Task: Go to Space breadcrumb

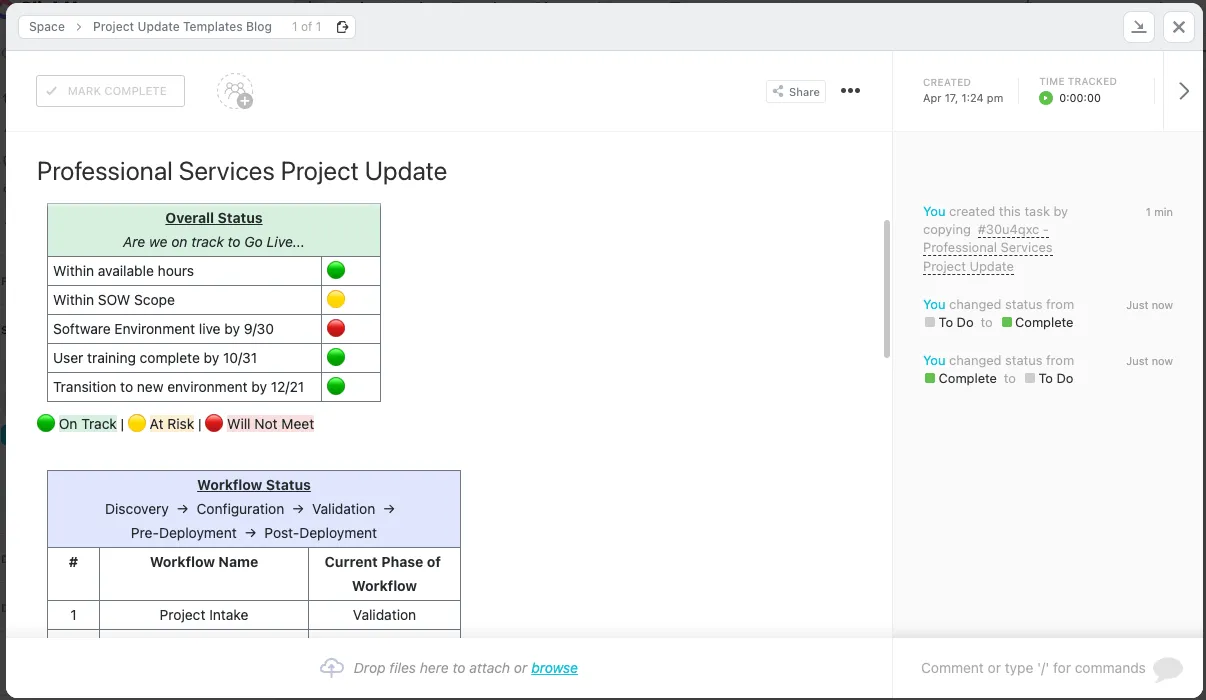Action: pos(47,27)
